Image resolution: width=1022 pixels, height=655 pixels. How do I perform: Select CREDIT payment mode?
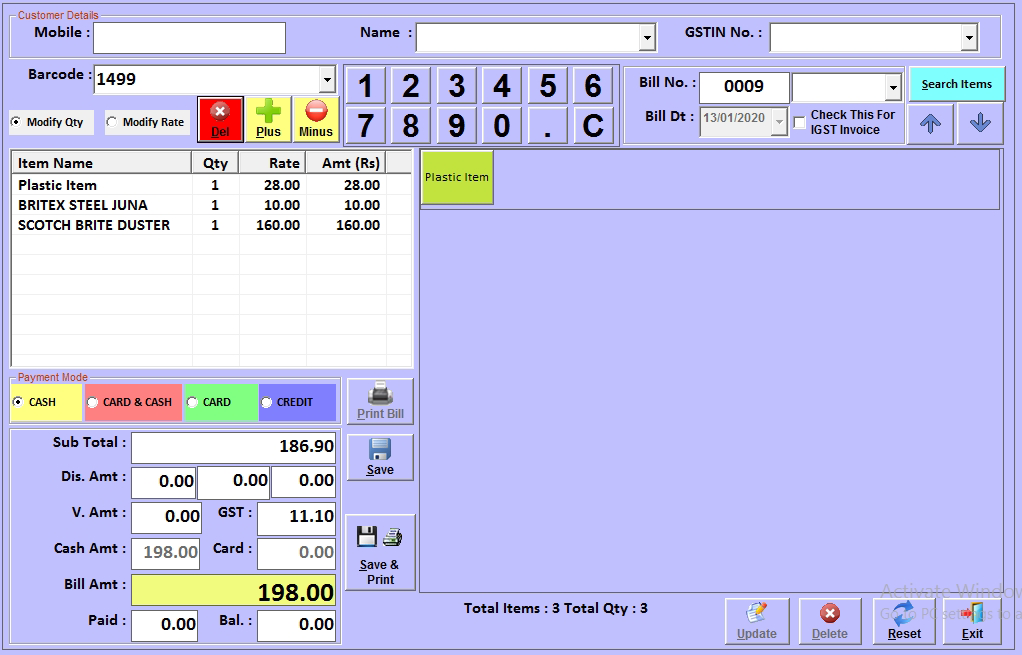267,403
